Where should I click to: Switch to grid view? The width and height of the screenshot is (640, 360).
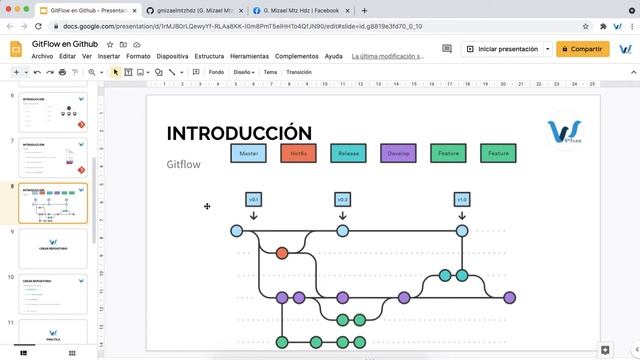coord(72,353)
